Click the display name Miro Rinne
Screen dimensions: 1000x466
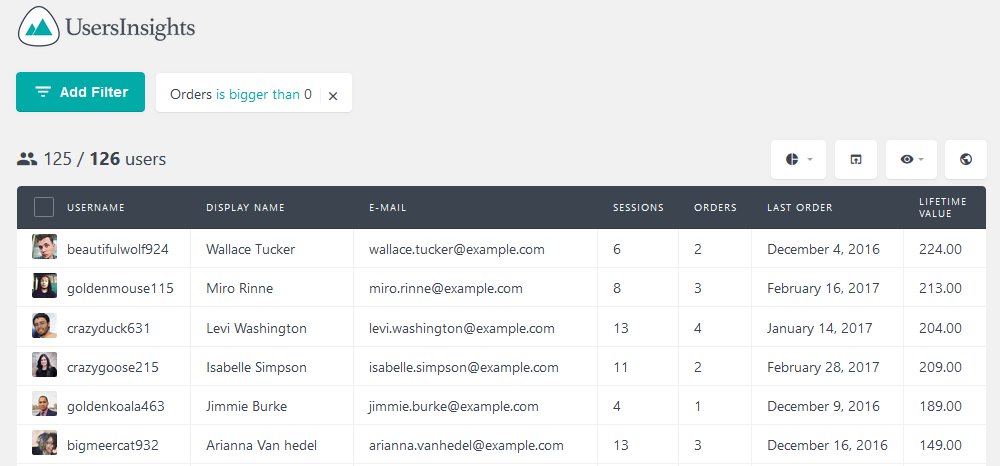coord(240,288)
